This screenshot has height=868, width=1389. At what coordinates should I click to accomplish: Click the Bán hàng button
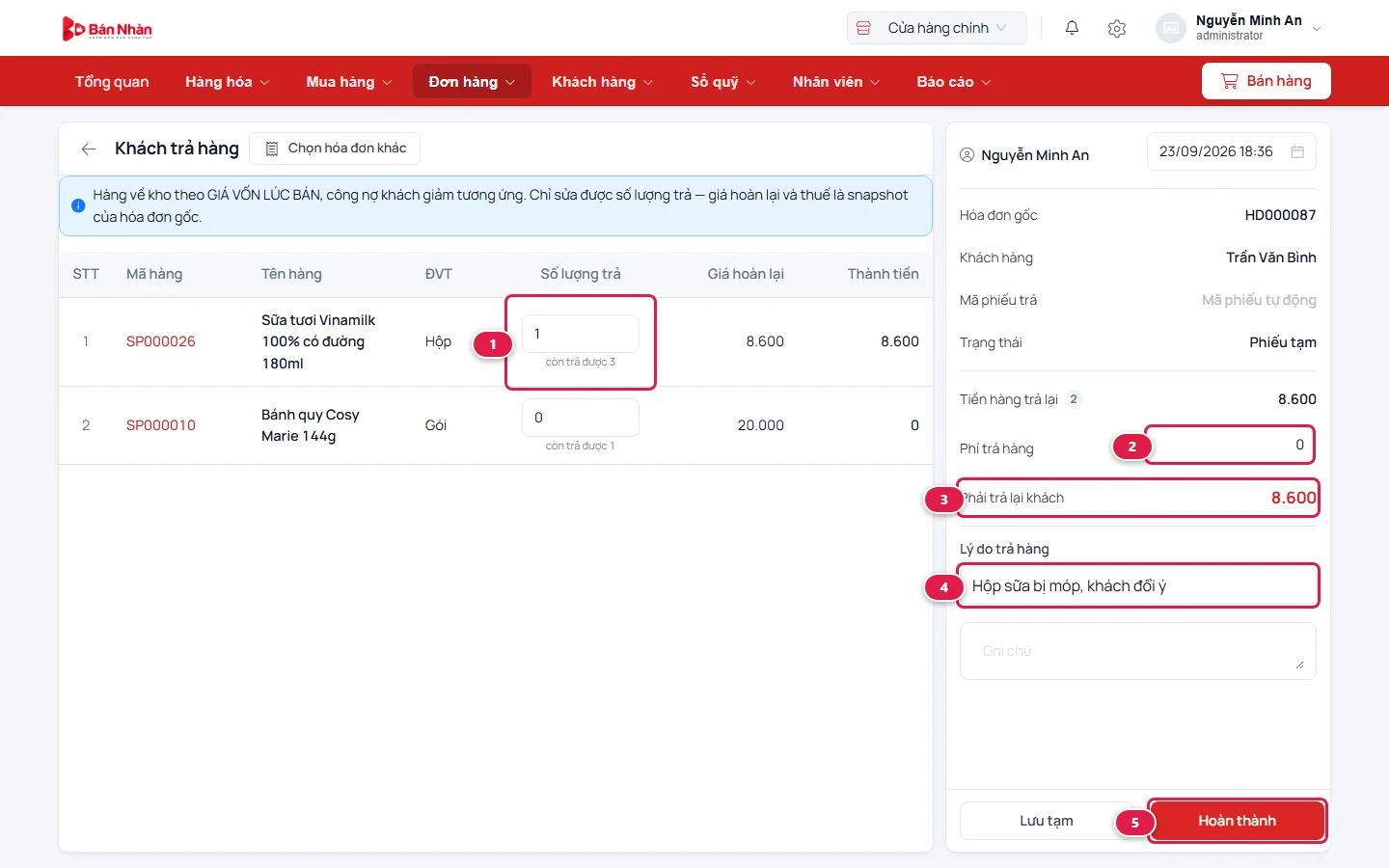pos(1266,81)
